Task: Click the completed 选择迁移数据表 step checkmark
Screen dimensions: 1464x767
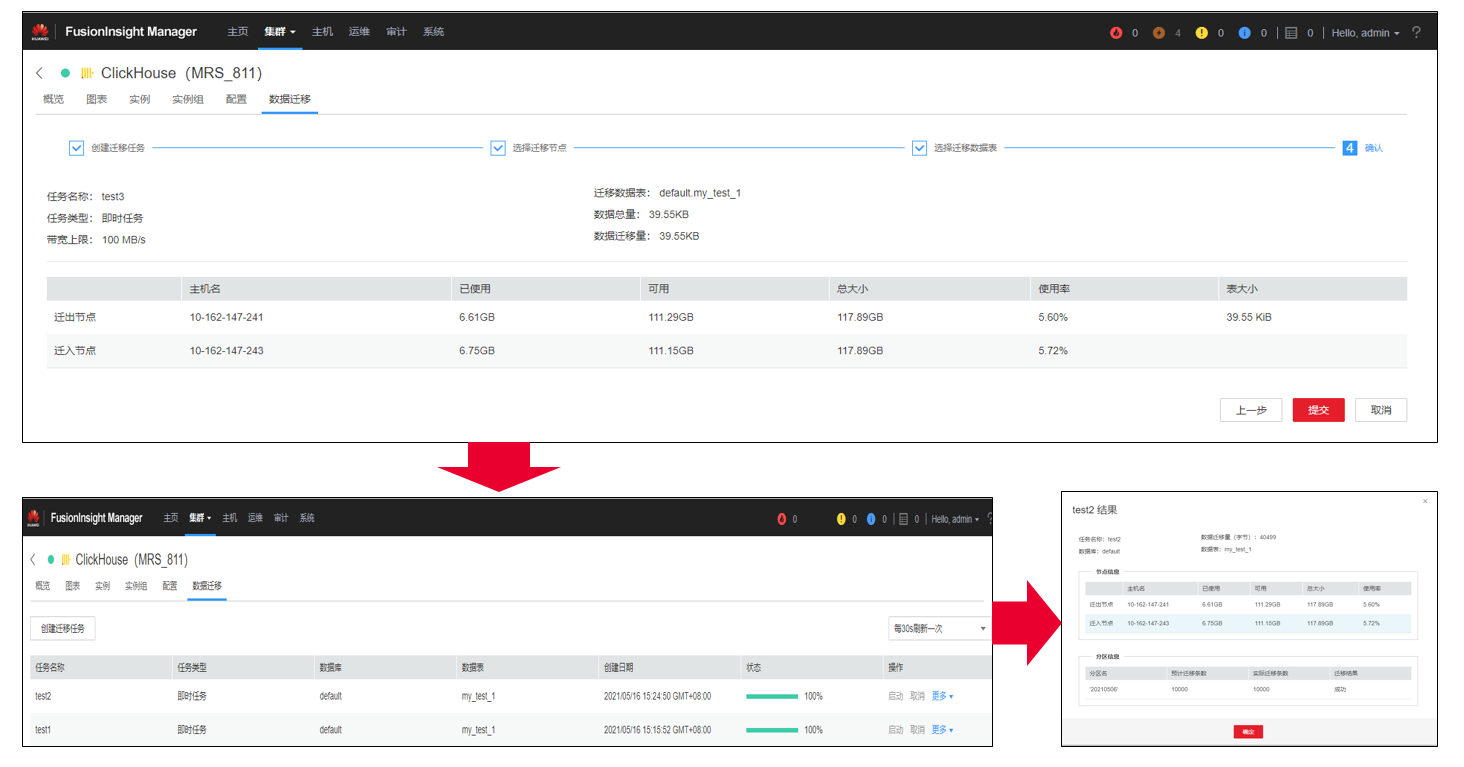Action: [920, 148]
